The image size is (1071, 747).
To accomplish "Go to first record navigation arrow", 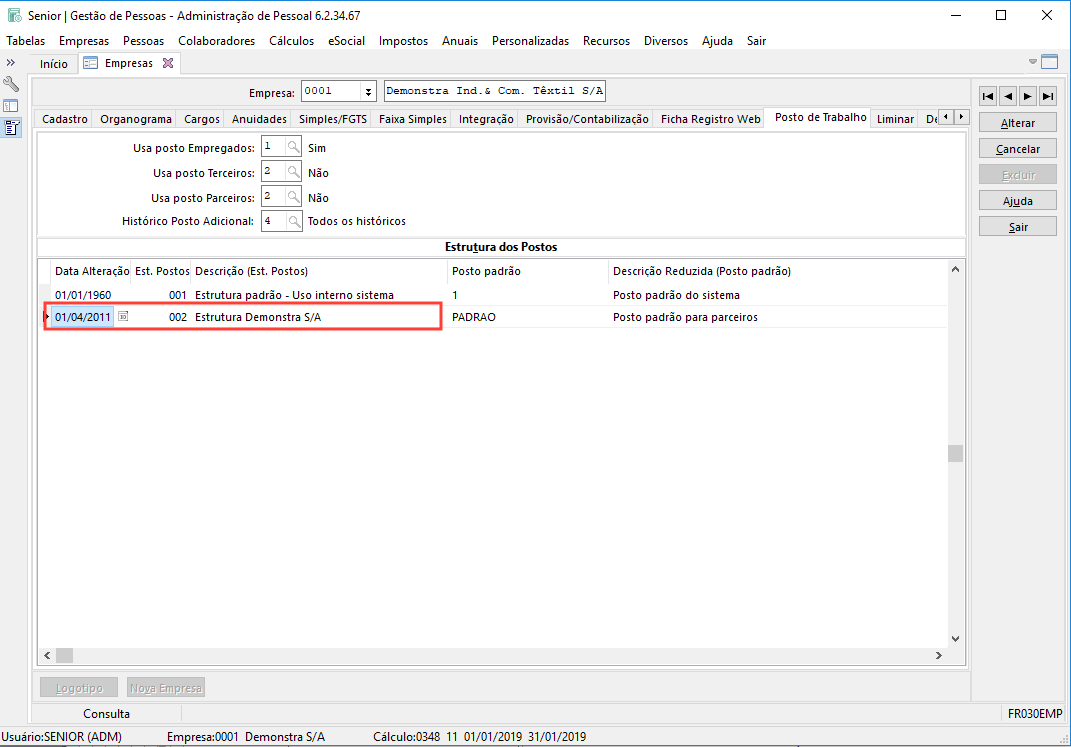I will coord(988,96).
